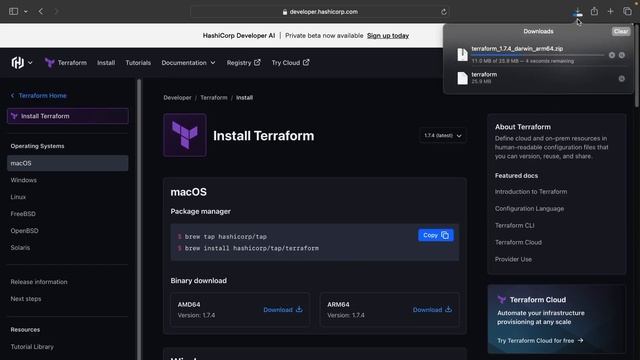Go forward with the forward arrow
The image size is (640, 360).
[x=56, y=11]
